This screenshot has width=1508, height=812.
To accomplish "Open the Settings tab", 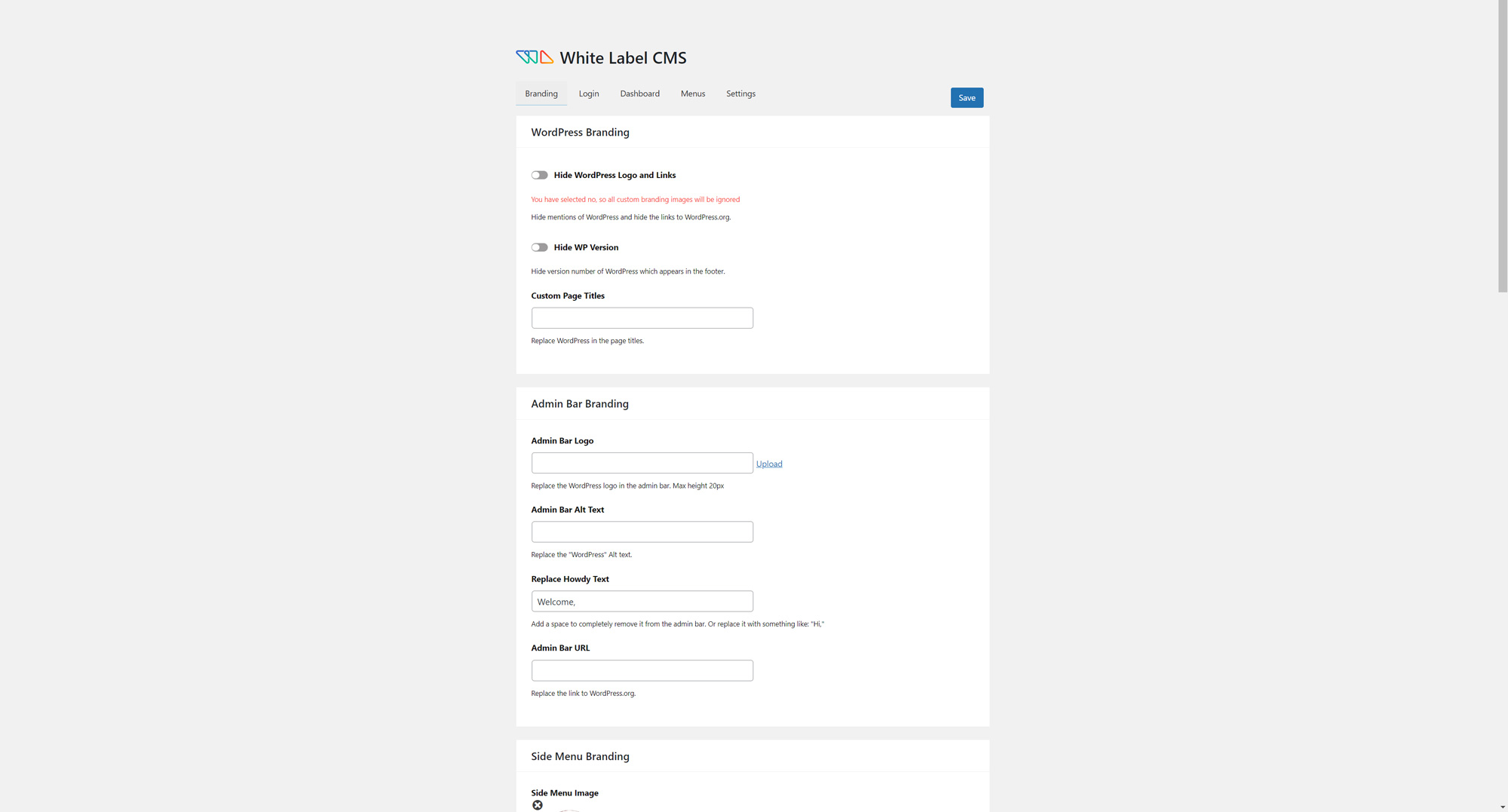I will (740, 93).
